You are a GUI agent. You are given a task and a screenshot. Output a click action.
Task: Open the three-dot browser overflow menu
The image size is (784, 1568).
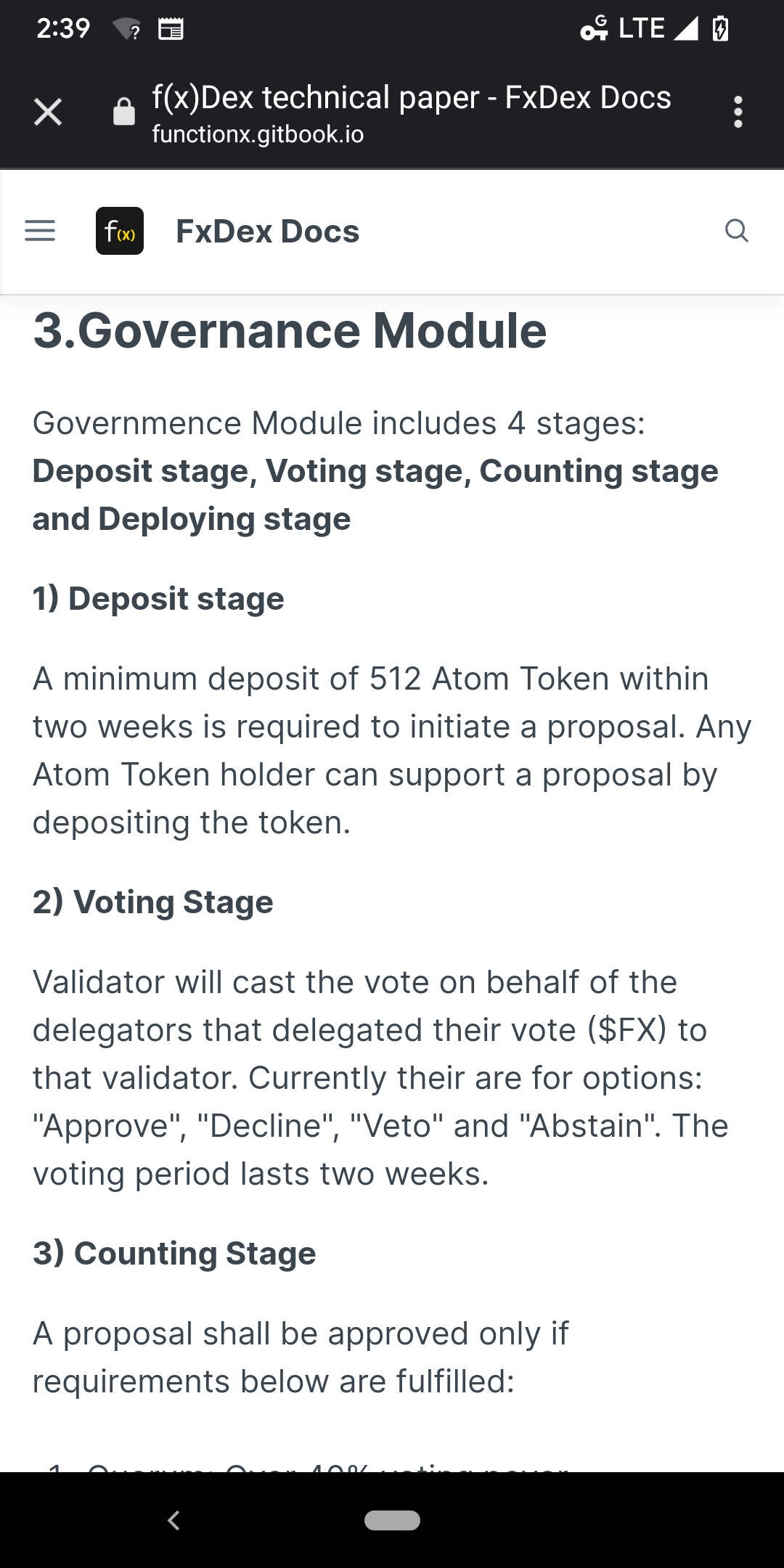click(738, 113)
